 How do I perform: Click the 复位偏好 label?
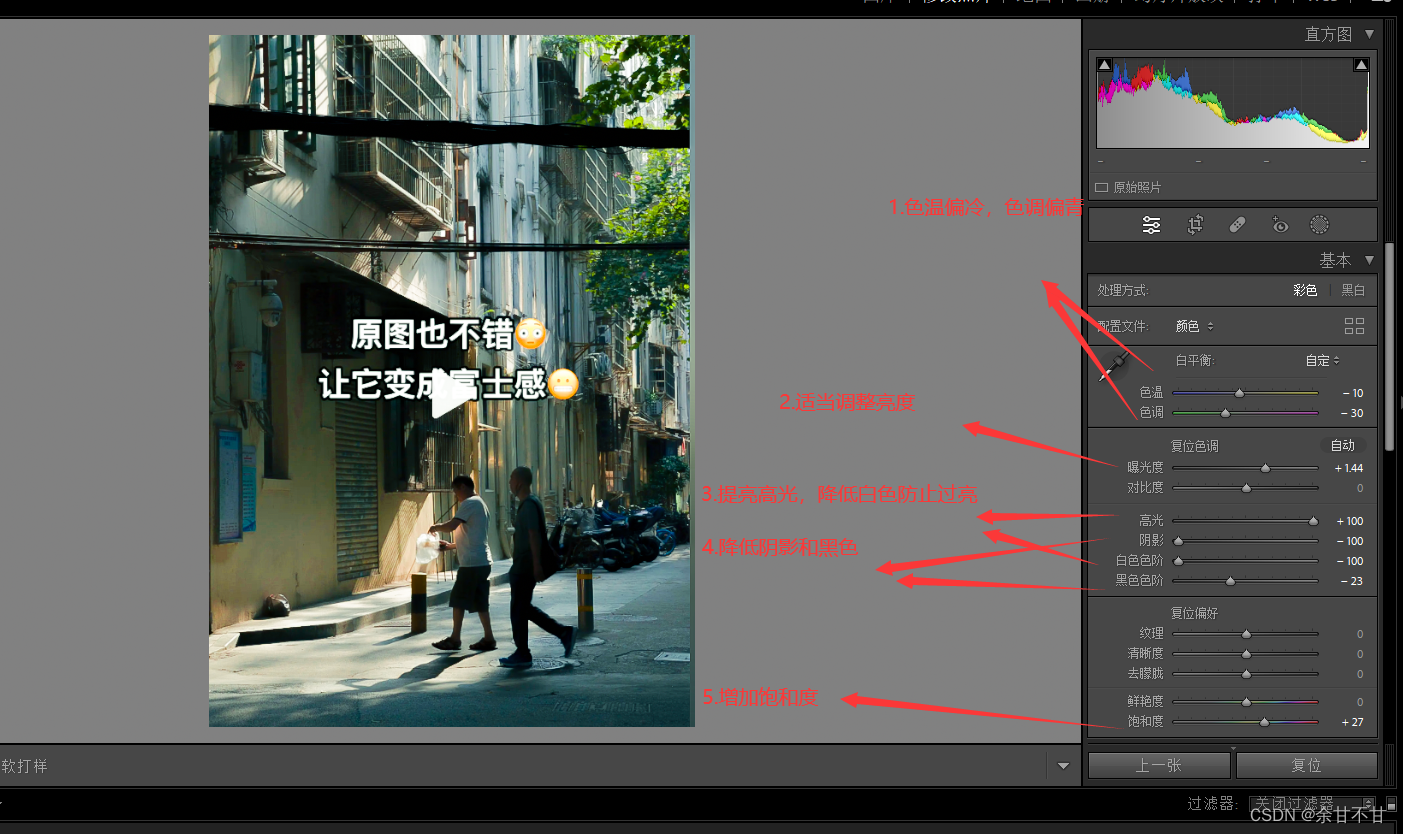[x=1195, y=613]
